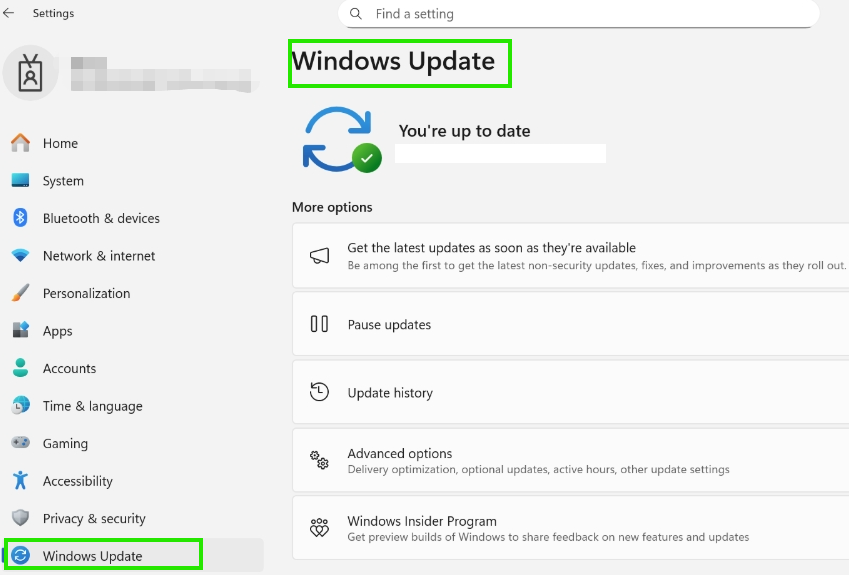Open Advanced options

tap(571, 460)
